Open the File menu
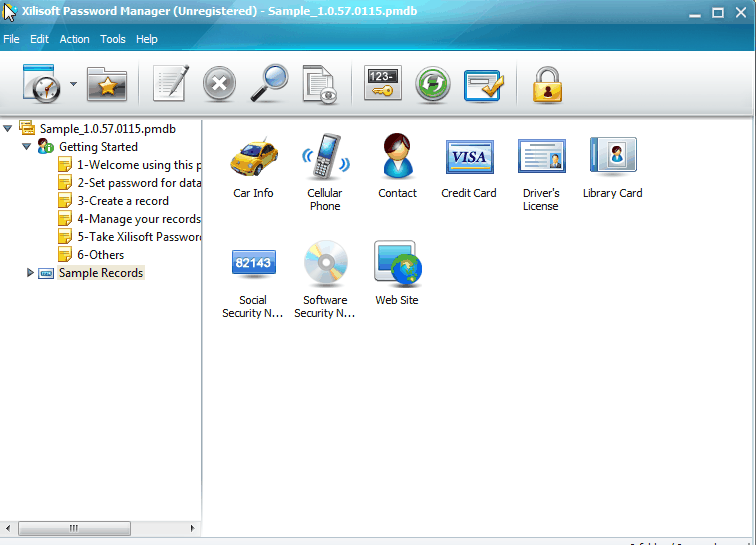756x545 pixels. [11, 39]
